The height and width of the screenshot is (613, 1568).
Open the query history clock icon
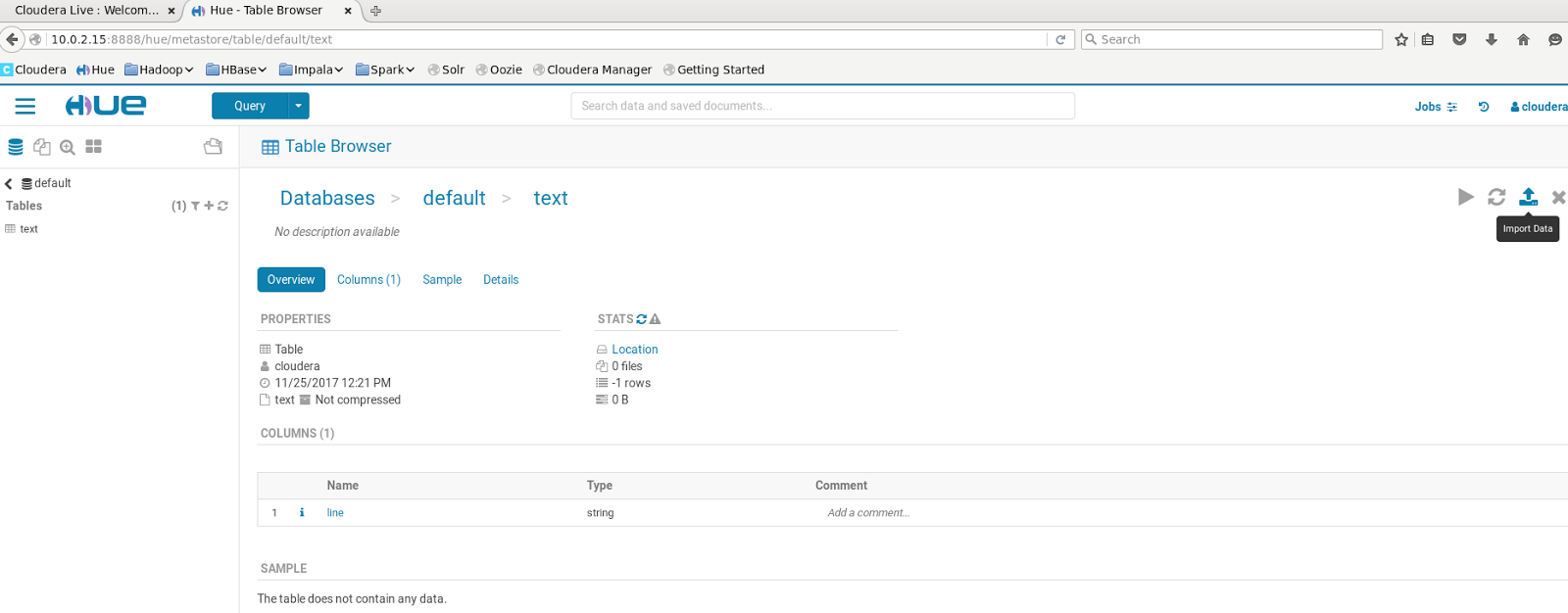tap(1484, 107)
